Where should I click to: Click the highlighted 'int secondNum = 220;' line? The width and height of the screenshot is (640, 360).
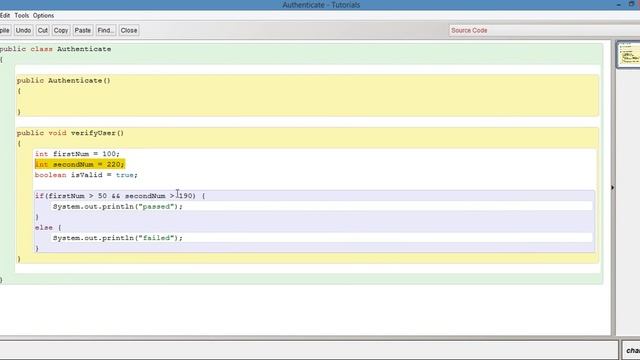tap(80, 164)
